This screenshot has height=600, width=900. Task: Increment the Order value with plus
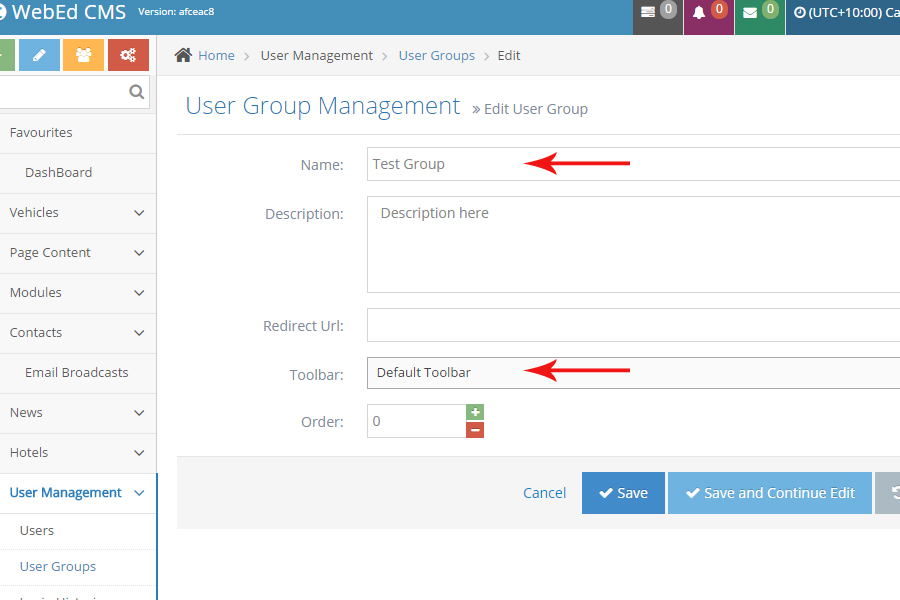[x=475, y=412]
